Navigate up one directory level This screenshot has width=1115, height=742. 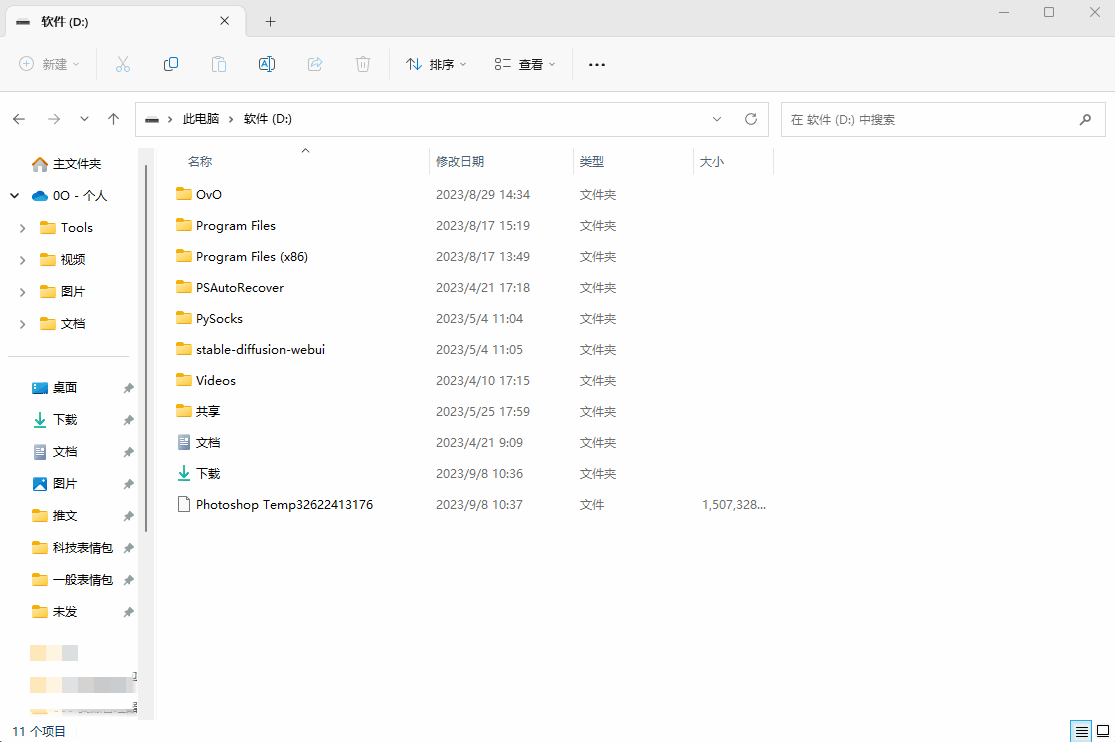(x=114, y=119)
